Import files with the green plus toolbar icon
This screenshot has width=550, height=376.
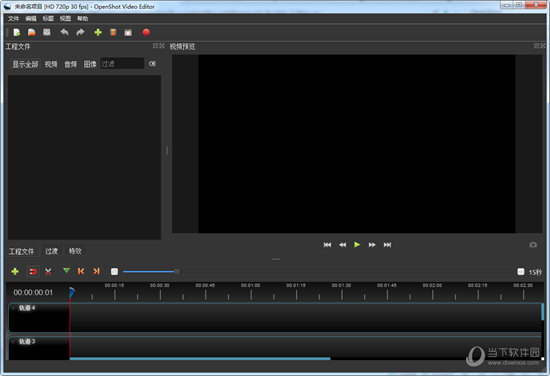click(x=98, y=33)
